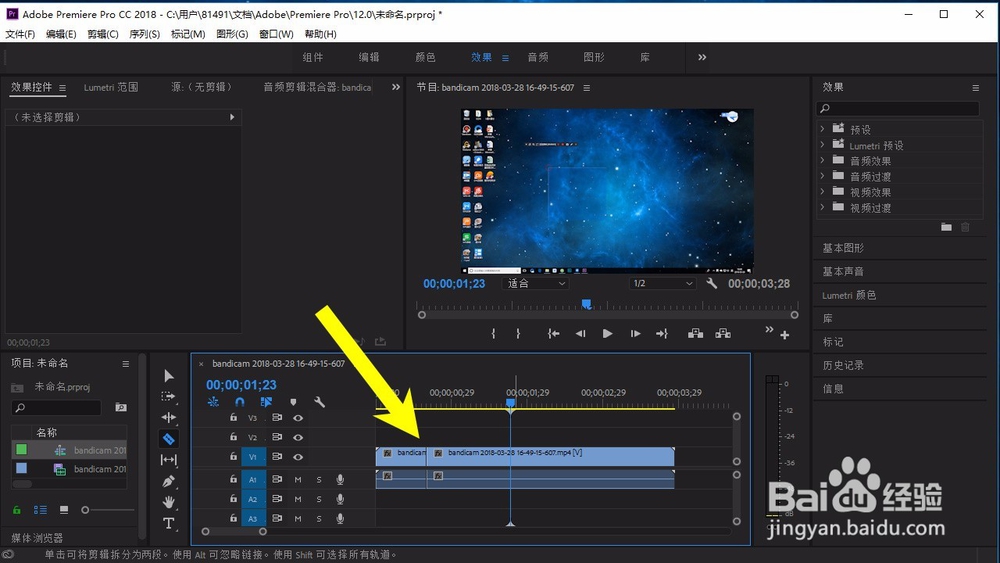Go to In point in program monitor
Screen dimensions: 1000x563
554,333
